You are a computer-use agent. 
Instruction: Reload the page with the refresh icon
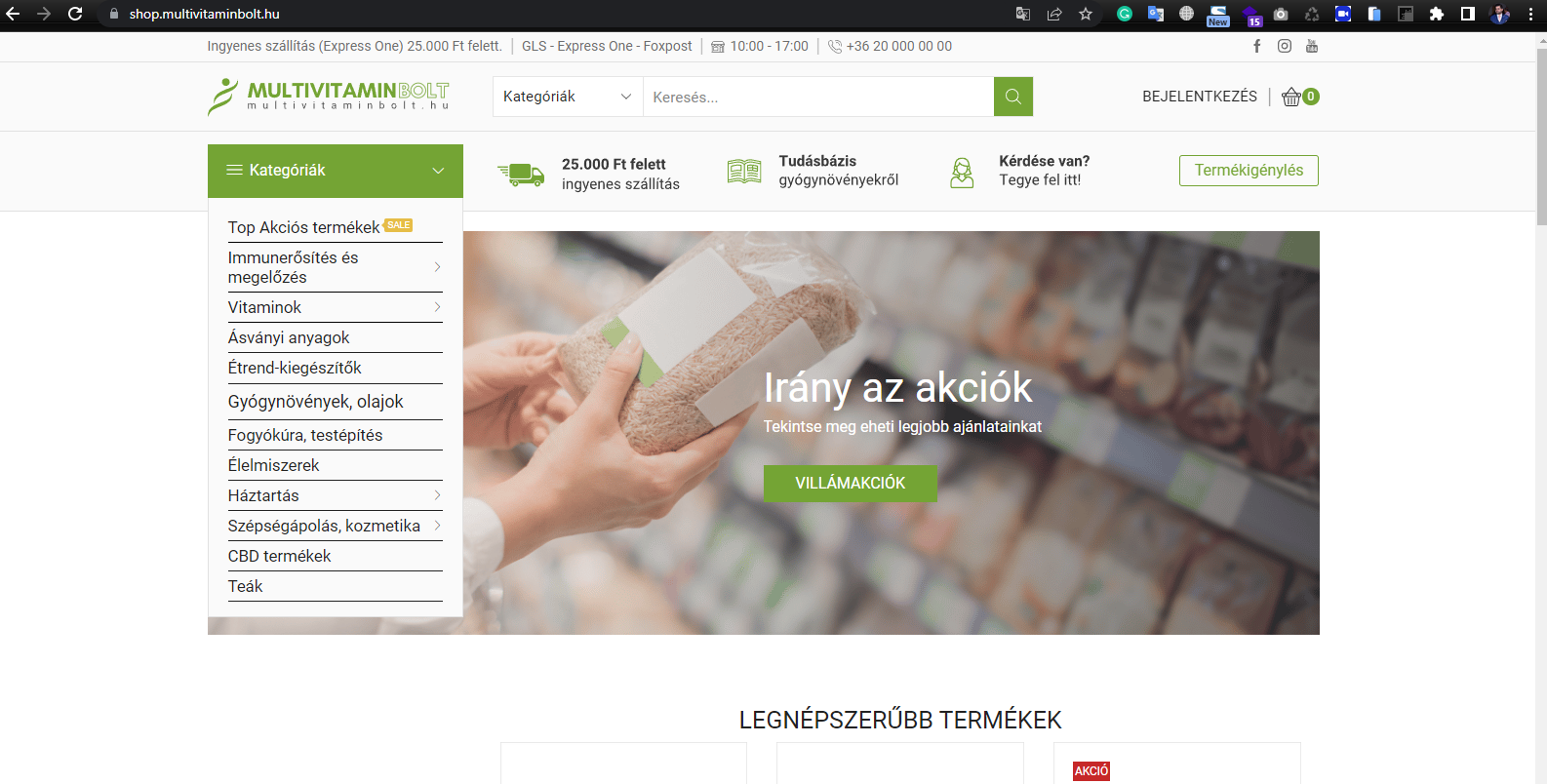(x=75, y=14)
